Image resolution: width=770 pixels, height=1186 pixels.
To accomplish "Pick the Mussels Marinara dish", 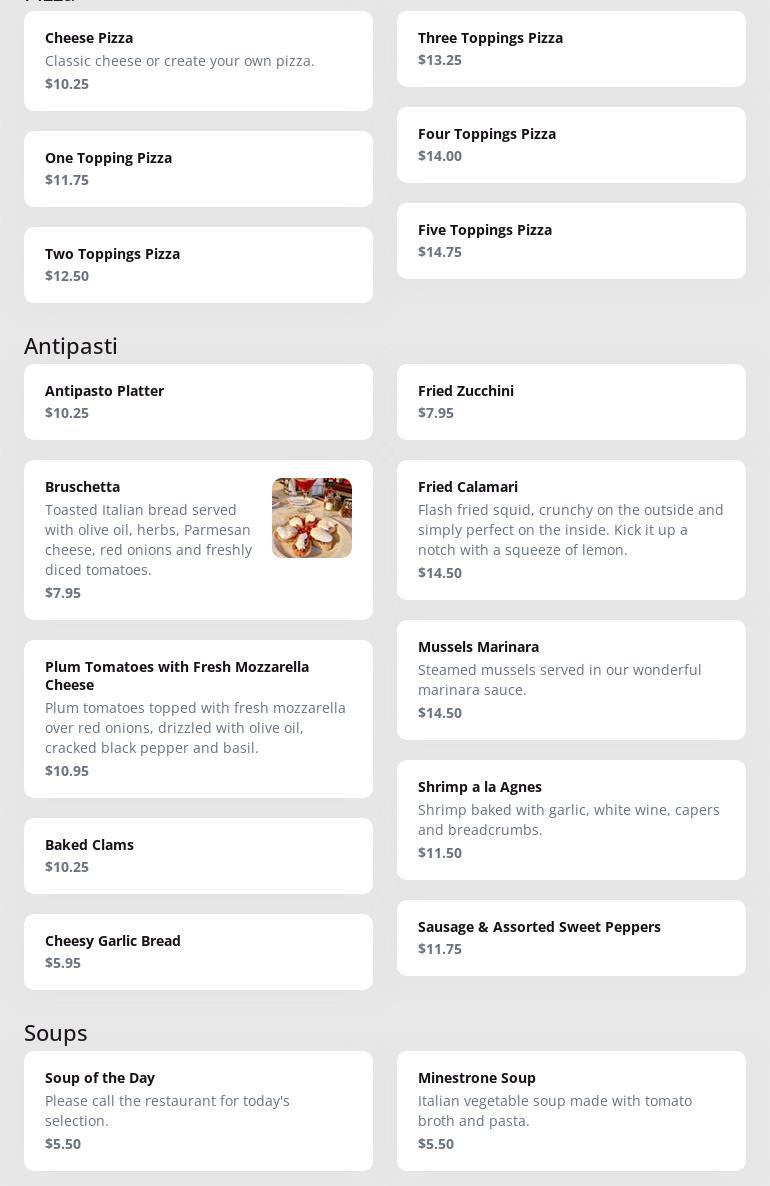I will [571, 680].
